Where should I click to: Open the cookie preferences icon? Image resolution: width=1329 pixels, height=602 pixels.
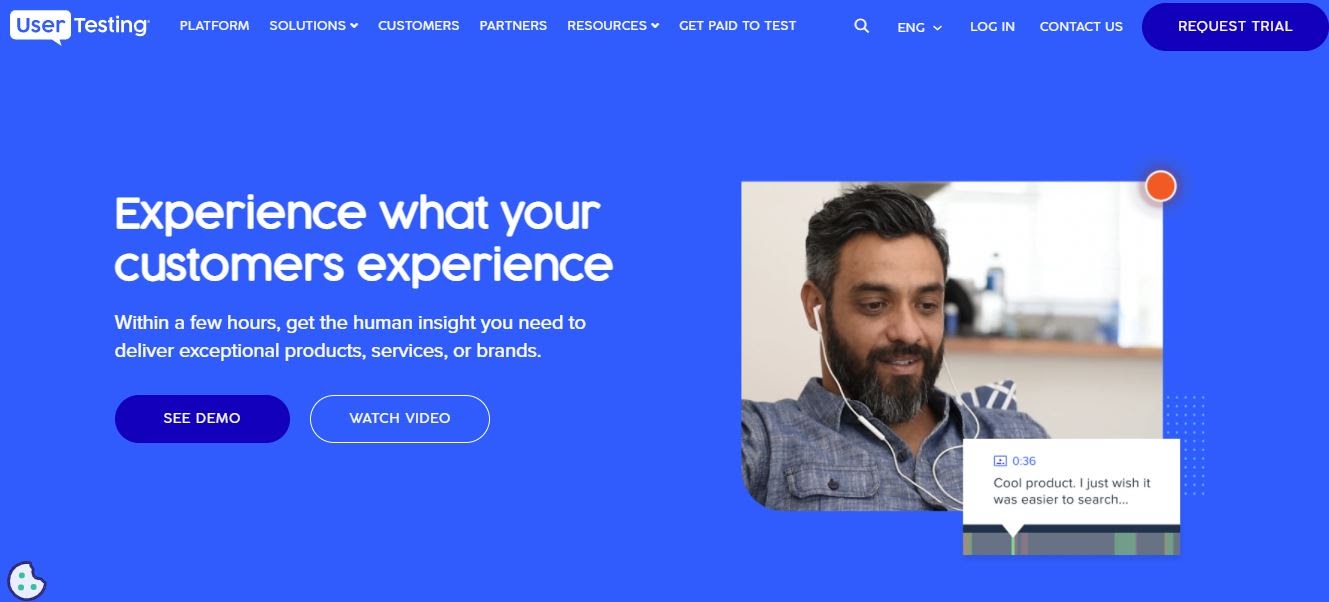coord(27,580)
